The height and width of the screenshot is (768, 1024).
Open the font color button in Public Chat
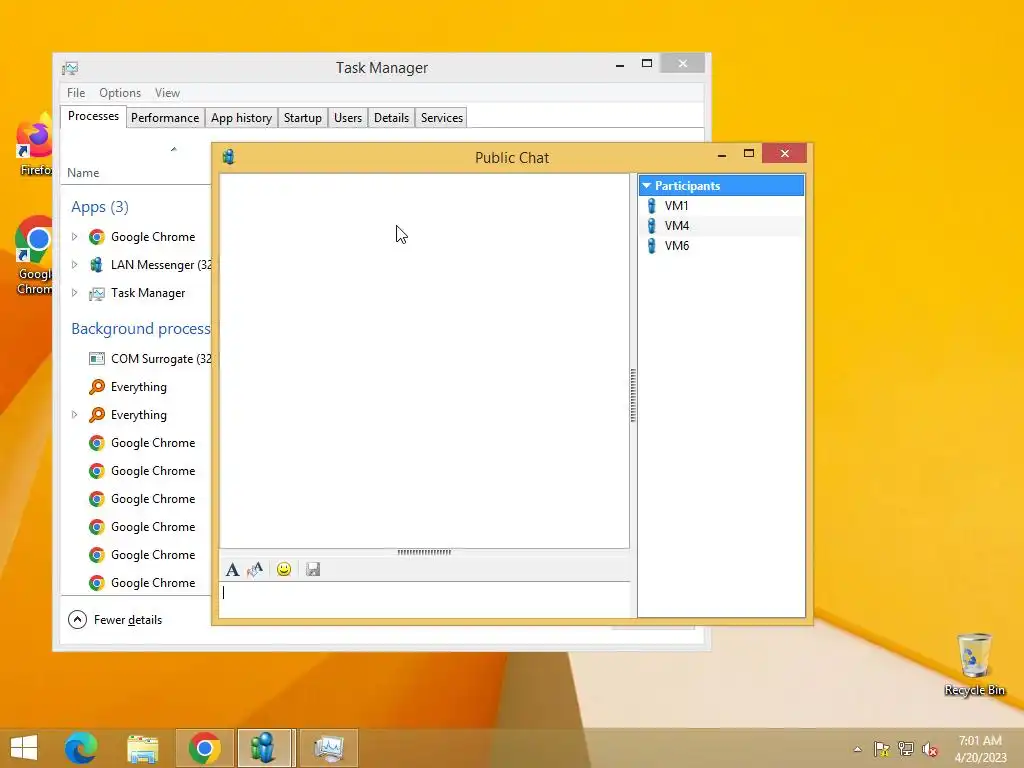point(255,569)
